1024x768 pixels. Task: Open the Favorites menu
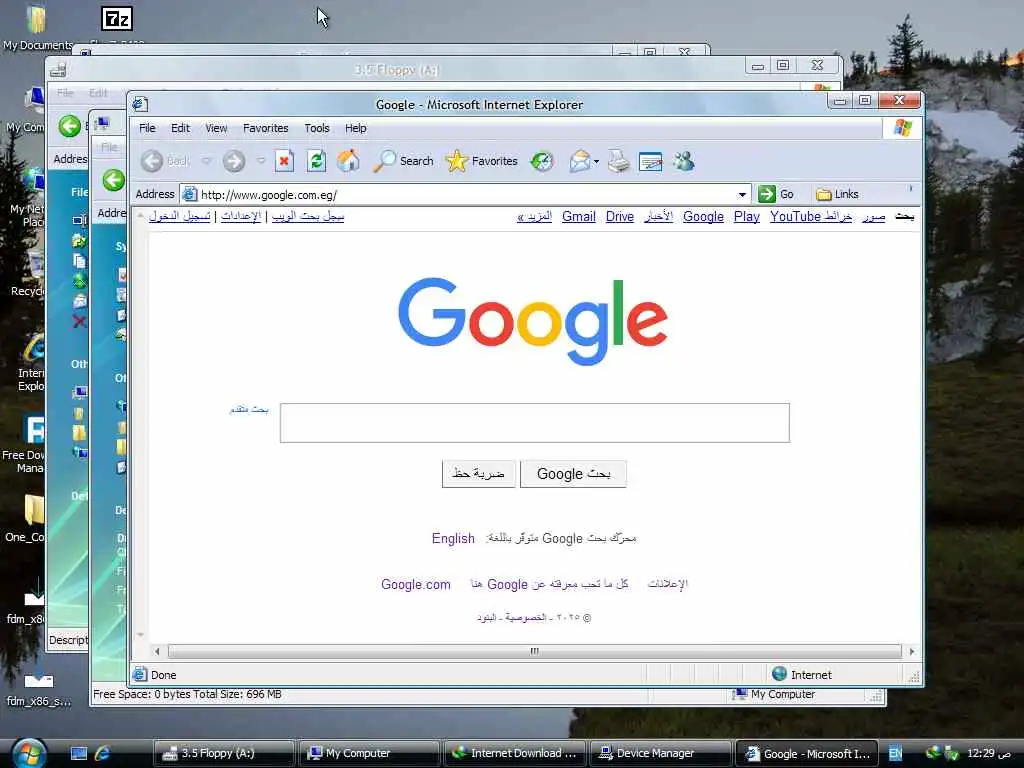click(265, 128)
